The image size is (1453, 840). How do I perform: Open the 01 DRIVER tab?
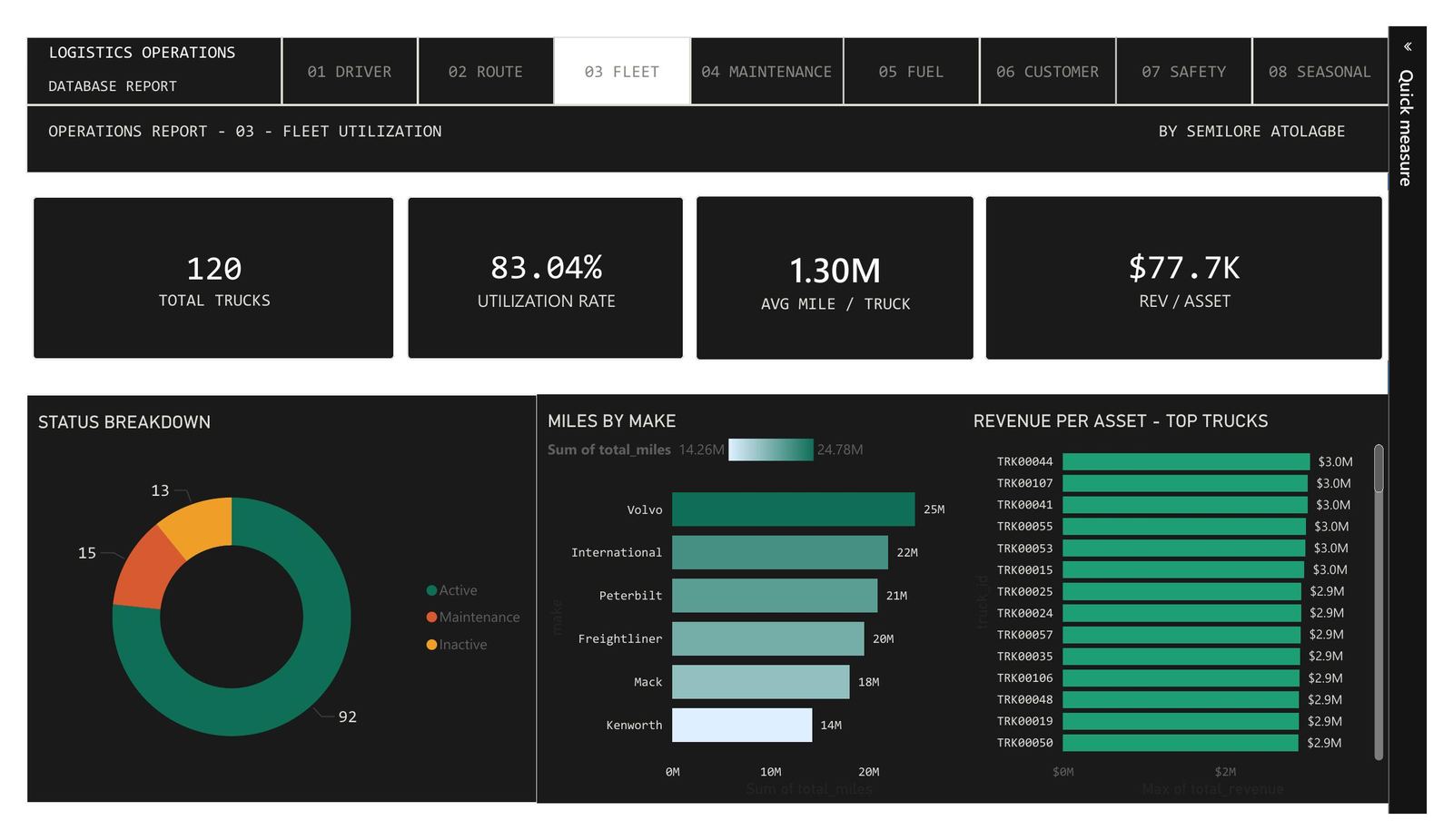[350, 72]
